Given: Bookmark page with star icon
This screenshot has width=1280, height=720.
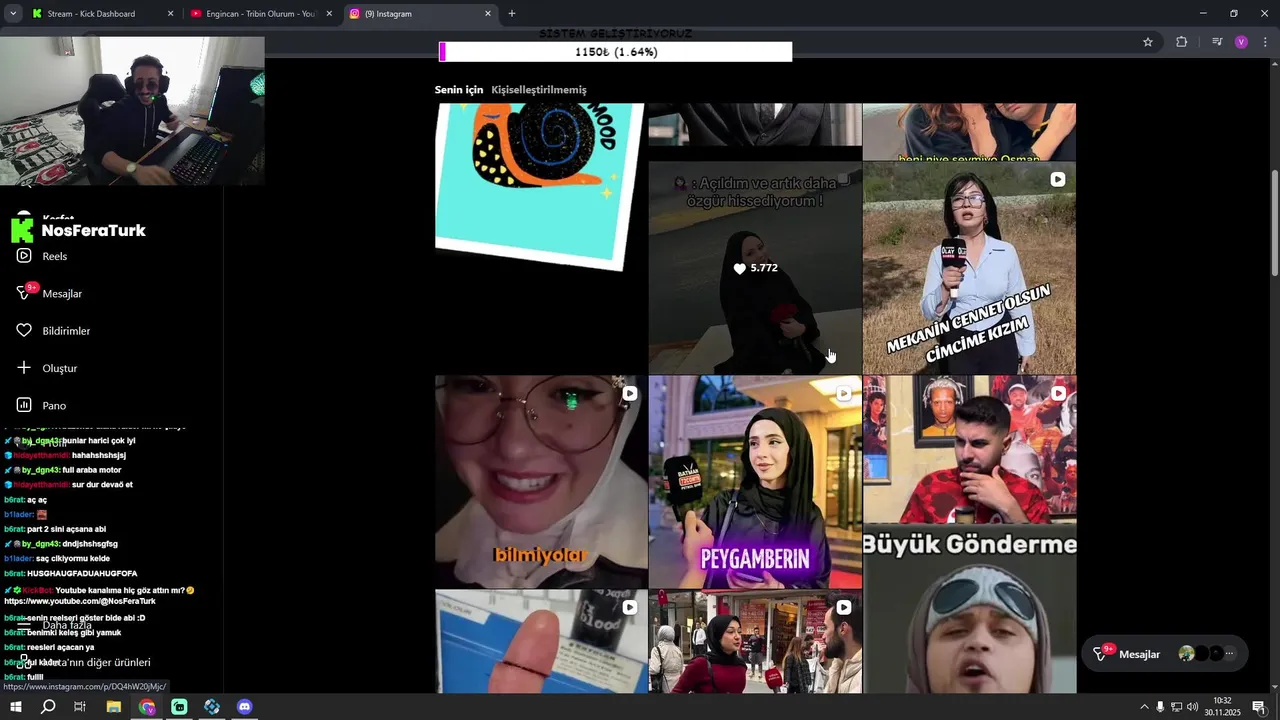Looking at the screenshot, I should coord(1148,42).
